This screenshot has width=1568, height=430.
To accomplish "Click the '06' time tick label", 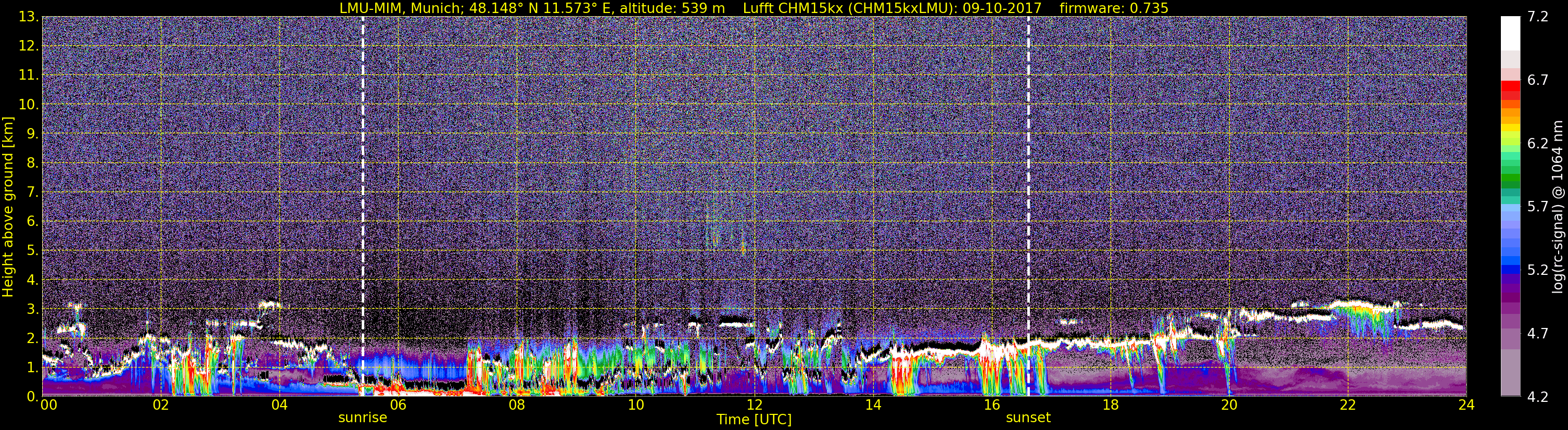I will [x=398, y=405].
